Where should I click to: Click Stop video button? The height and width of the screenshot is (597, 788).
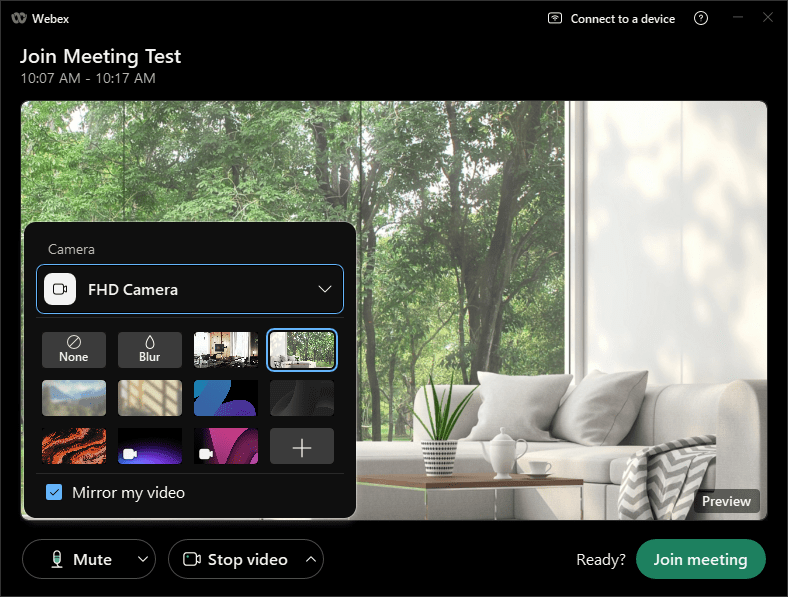point(235,559)
